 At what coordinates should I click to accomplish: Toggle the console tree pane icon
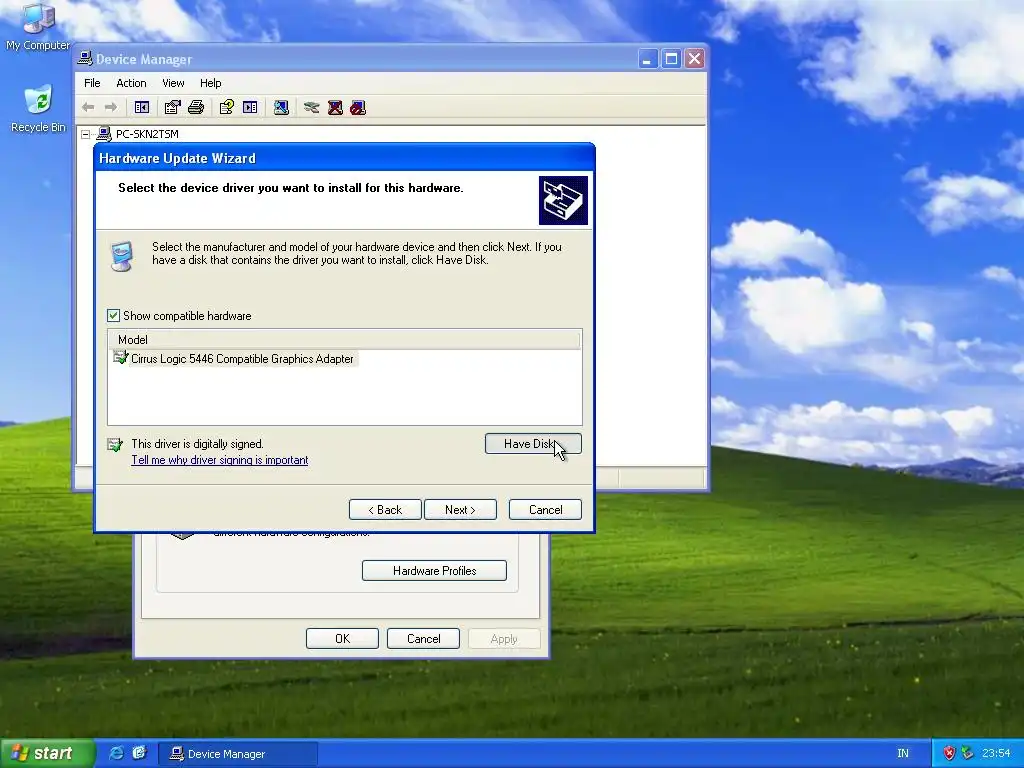142,107
